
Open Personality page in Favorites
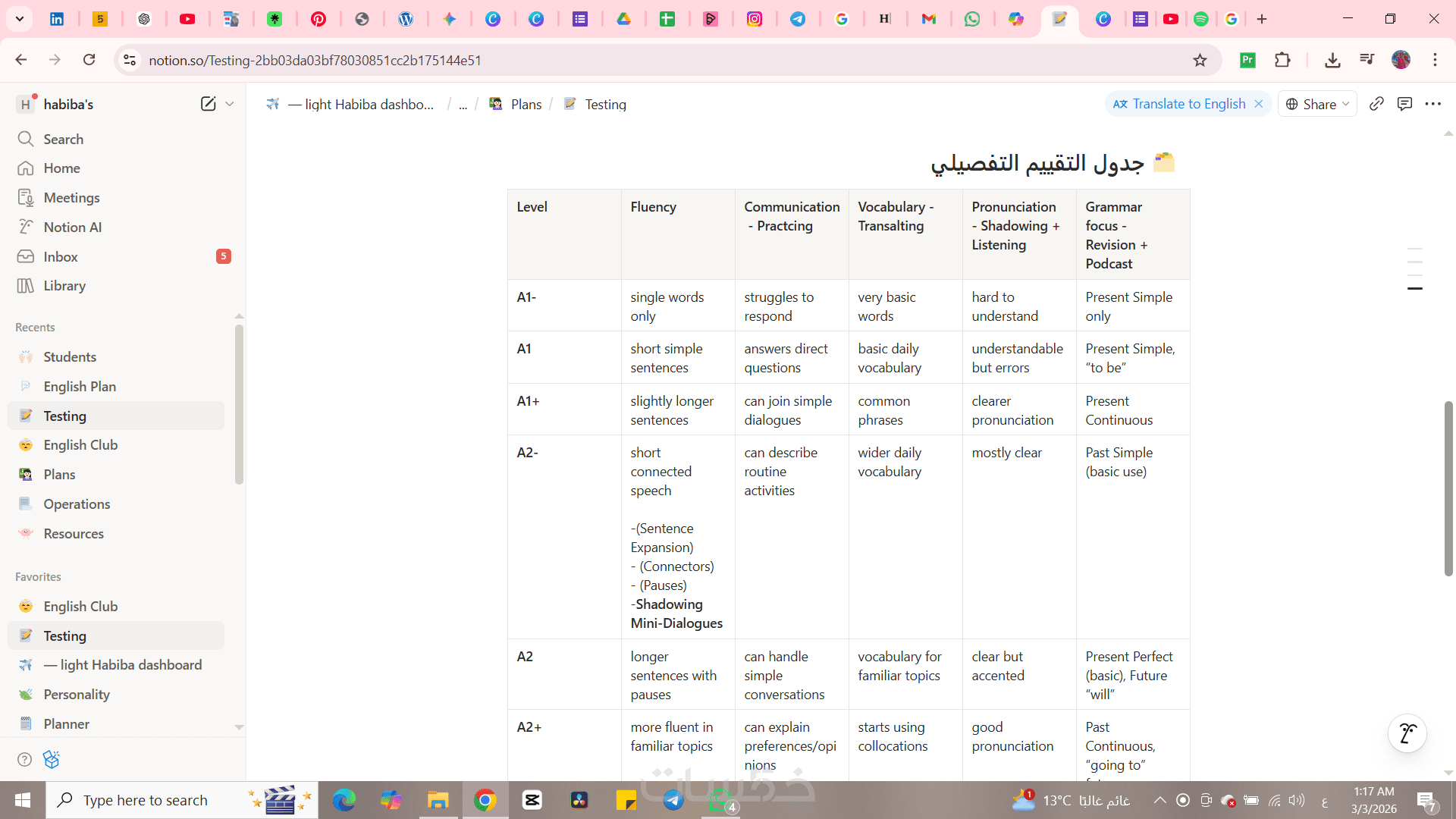77,694
